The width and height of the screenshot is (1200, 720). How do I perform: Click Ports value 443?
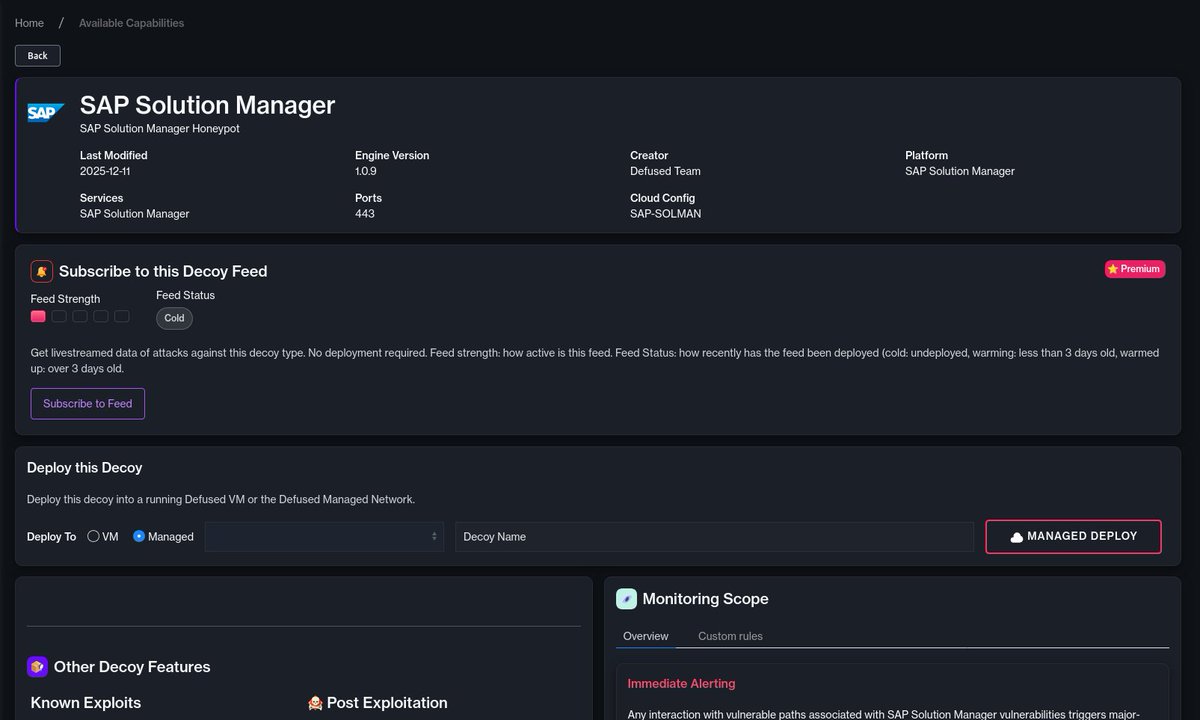pyautogui.click(x=365, y=214)
